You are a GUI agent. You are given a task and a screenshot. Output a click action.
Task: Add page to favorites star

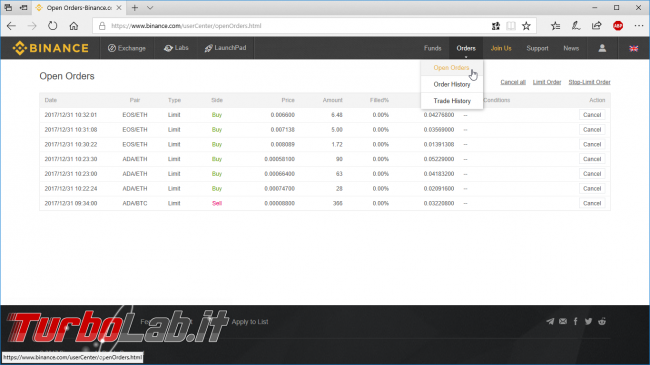[526, 26]
